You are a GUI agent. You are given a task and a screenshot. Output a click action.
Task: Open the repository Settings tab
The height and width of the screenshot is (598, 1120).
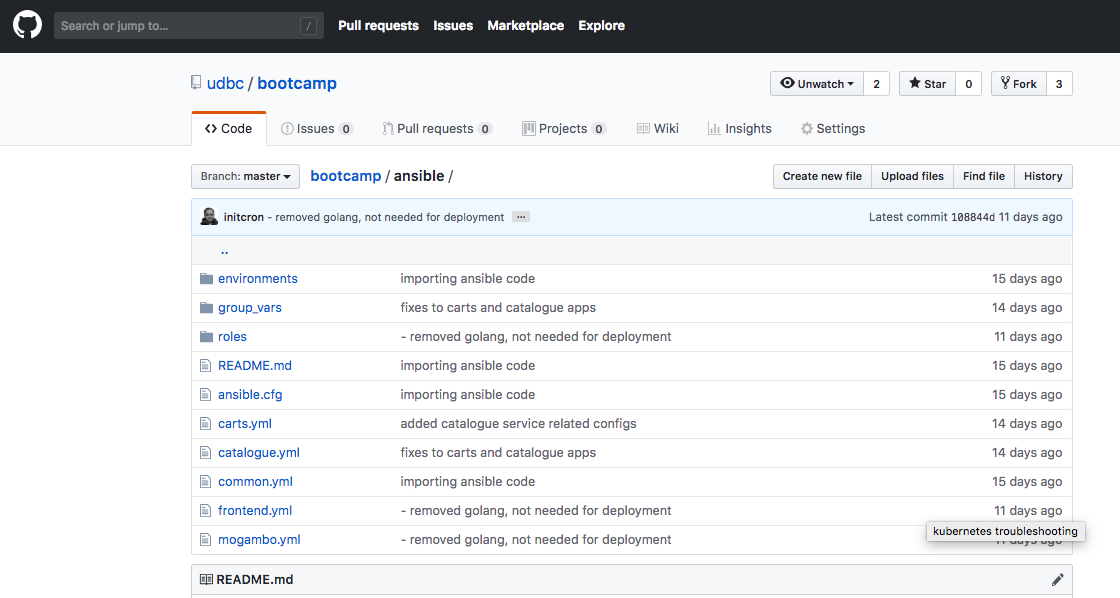pos(833,129)
